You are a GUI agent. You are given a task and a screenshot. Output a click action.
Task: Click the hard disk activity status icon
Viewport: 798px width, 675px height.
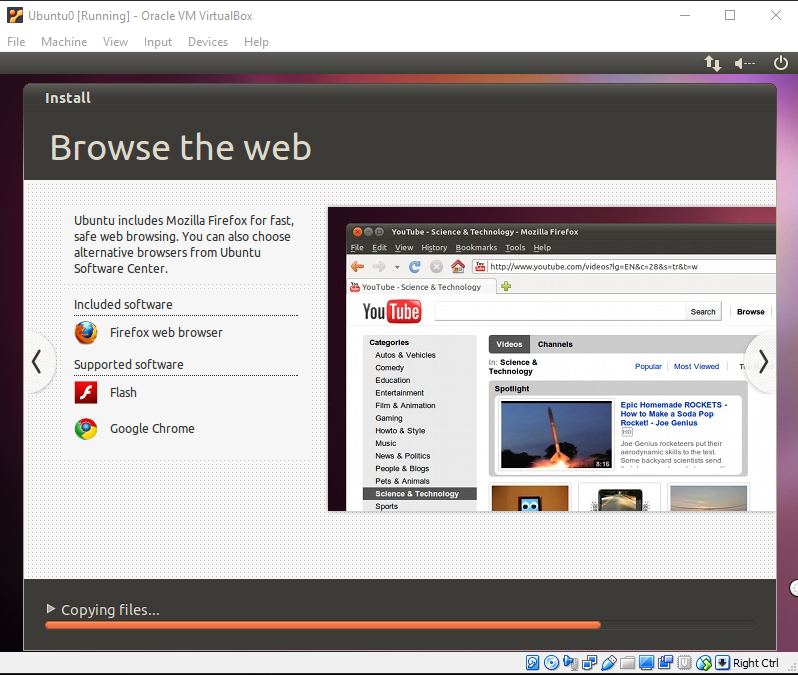[x=532, y=662]
